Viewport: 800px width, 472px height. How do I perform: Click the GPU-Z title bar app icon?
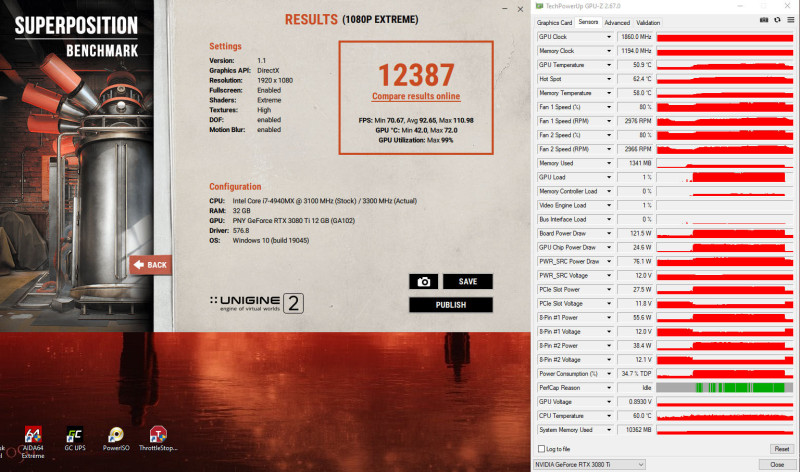[x=539, y=6]
